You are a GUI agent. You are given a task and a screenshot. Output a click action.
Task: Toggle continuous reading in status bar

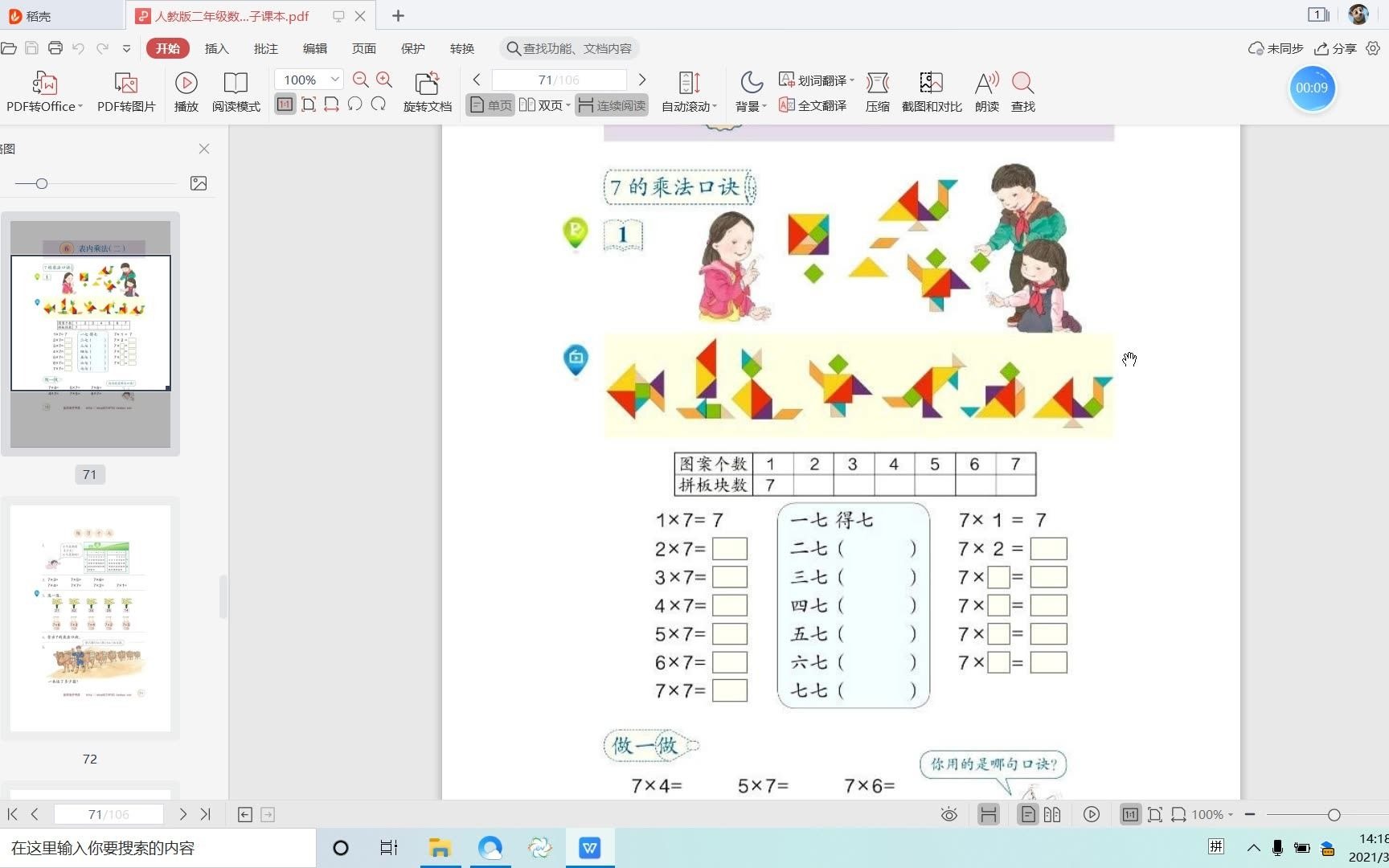coord(989,815)
